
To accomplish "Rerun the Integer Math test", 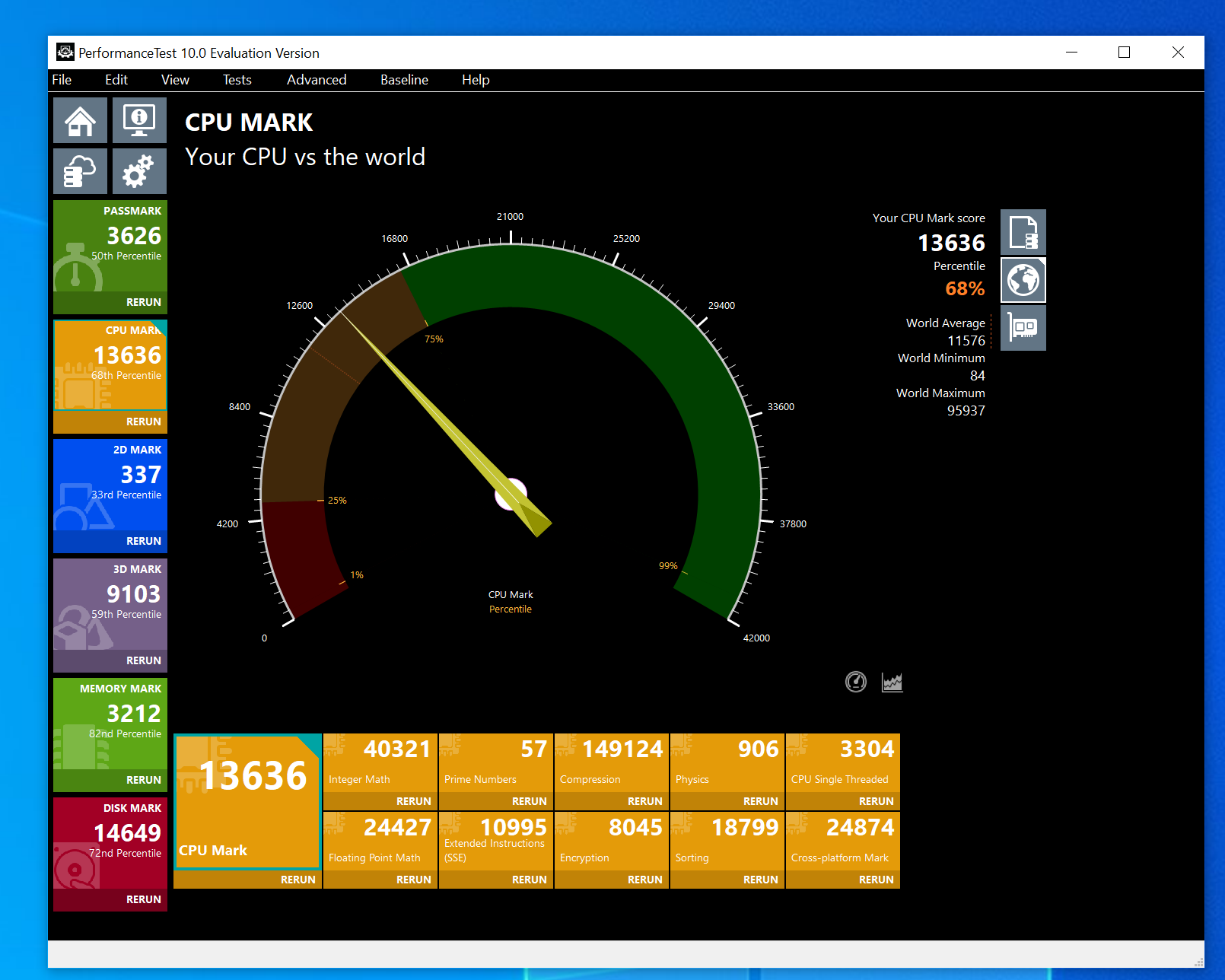I will click(414, 801).
